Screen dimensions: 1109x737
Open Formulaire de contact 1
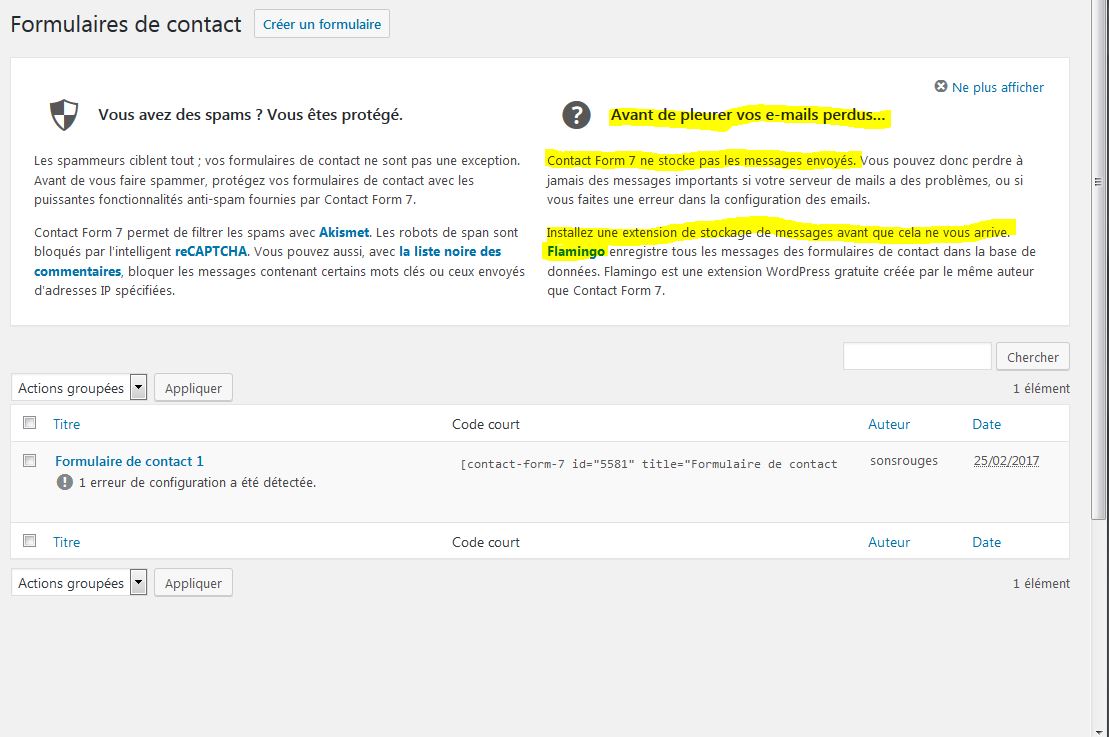click(x=129, y=461)
